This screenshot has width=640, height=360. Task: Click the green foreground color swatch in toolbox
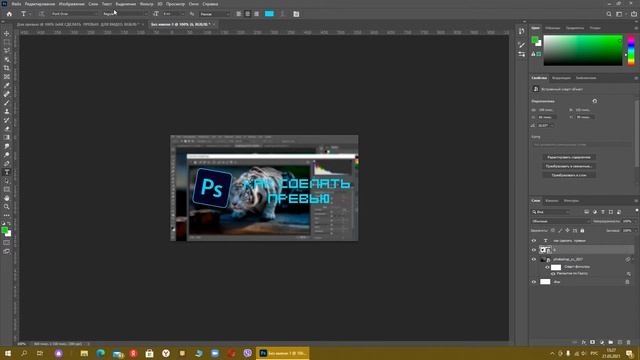click(x=4, y=231)
